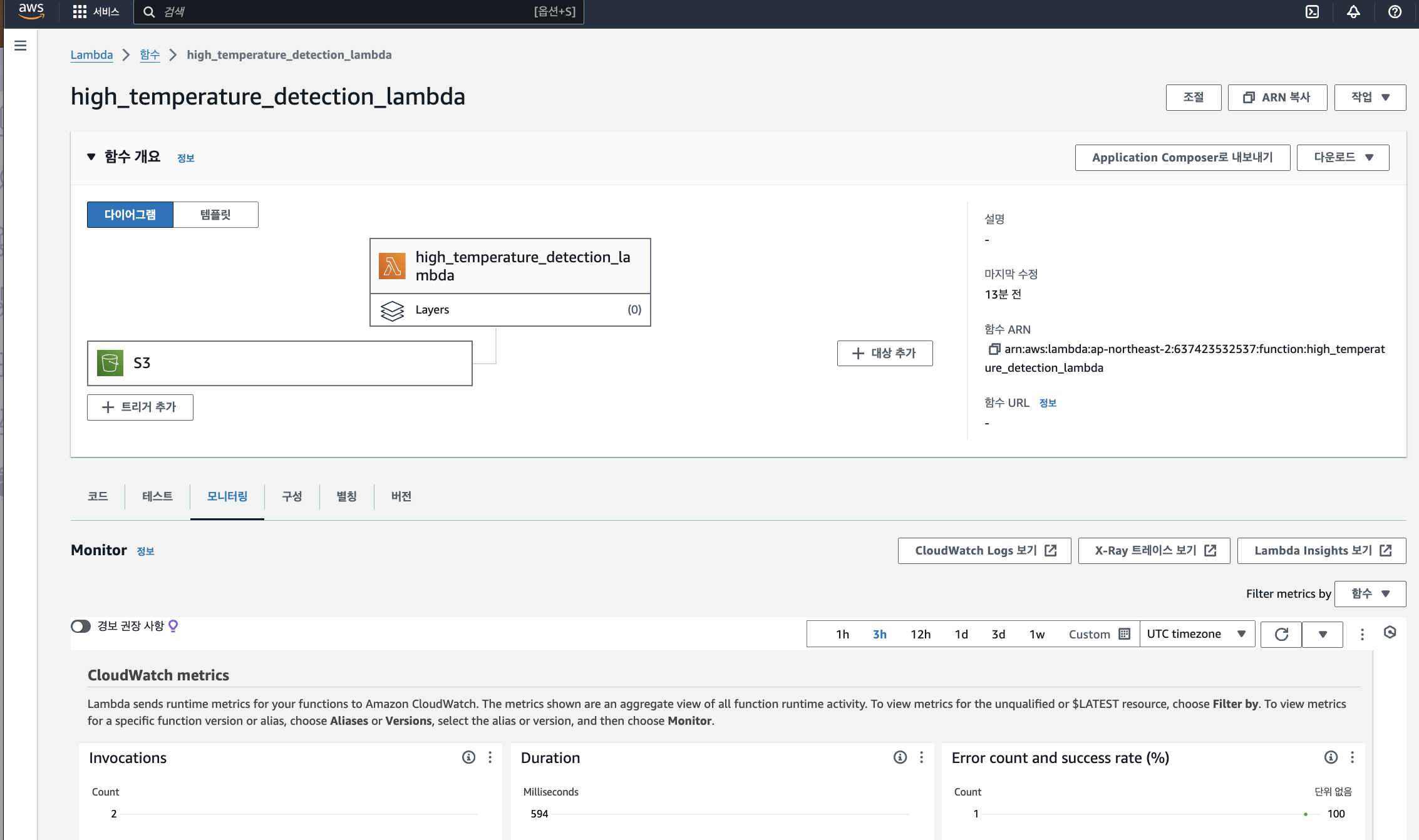Go to Lambda breadcrumb link

point(91,55)
